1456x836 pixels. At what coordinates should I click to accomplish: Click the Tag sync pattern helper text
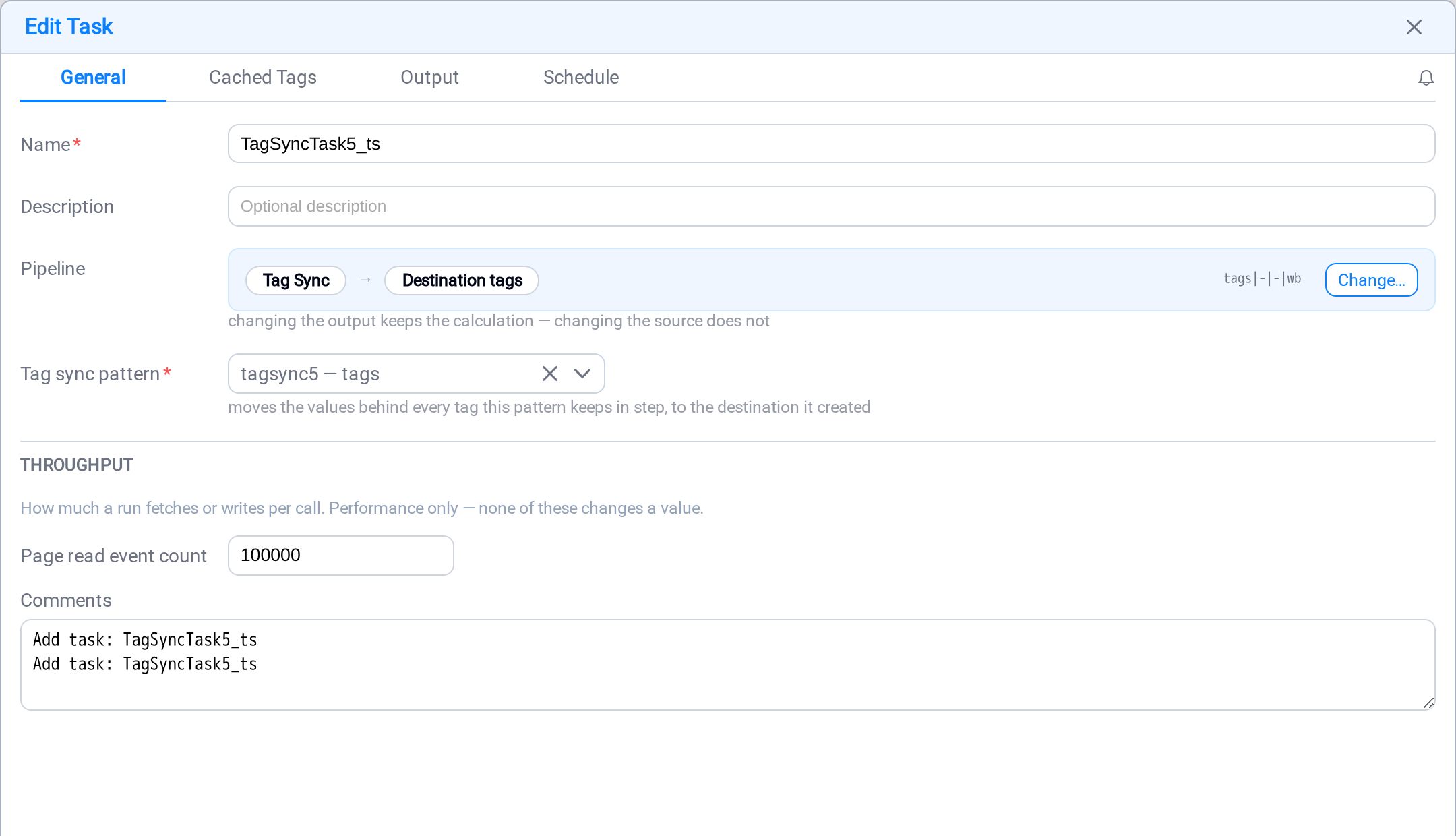point(549,407)
